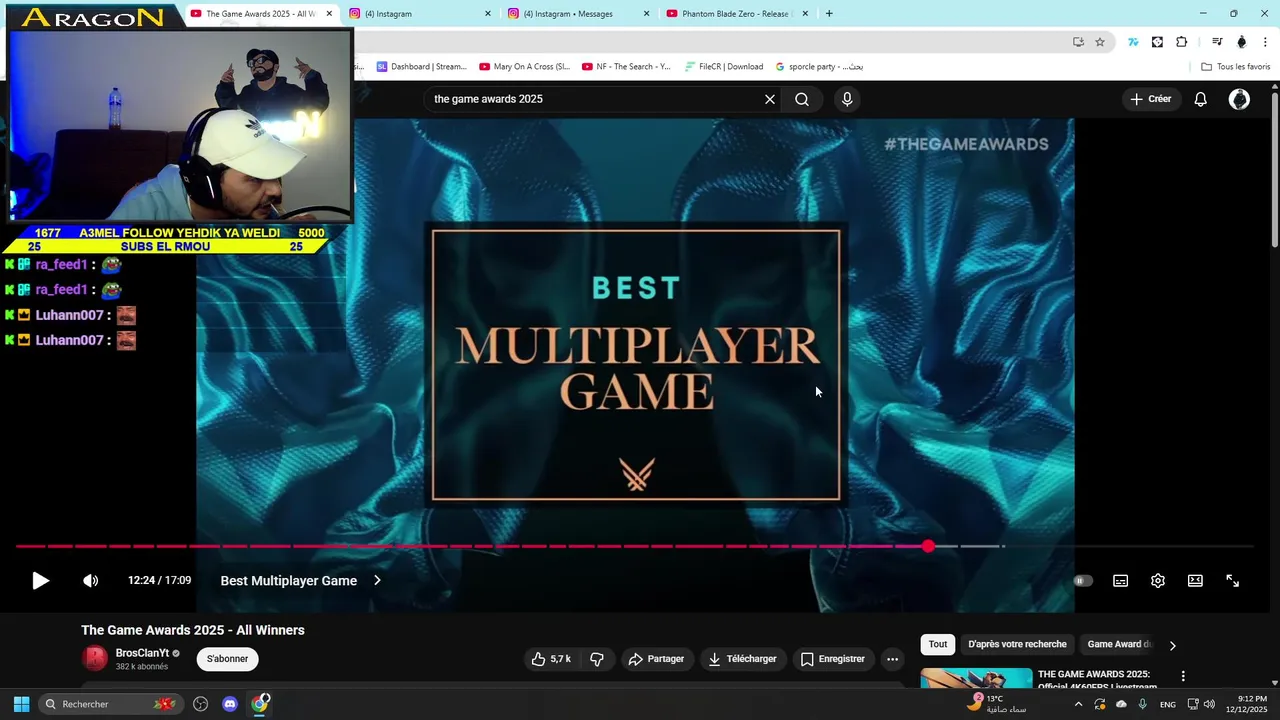The width and height of the screenshot is (1280, 720).
Task: Play the paused YouTube video
Action: tap(40, 581)
